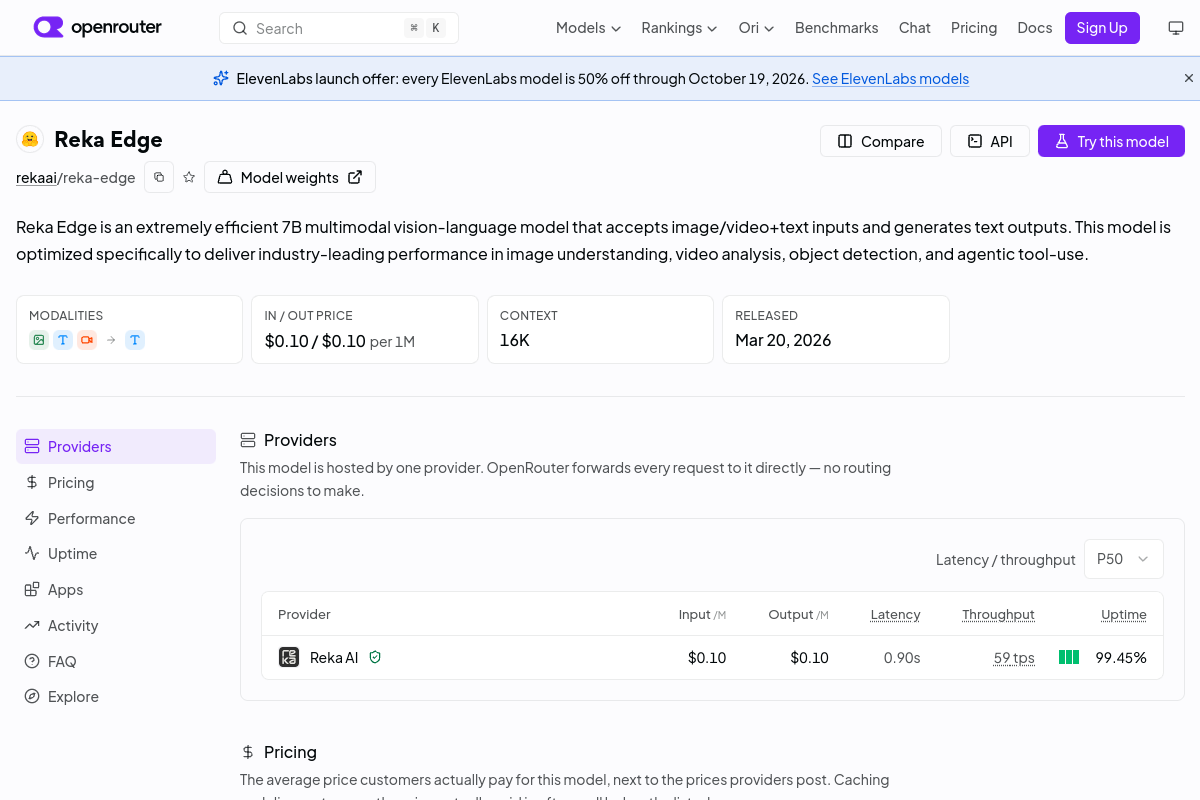Open the API button for this model

(x=990, y=141)
